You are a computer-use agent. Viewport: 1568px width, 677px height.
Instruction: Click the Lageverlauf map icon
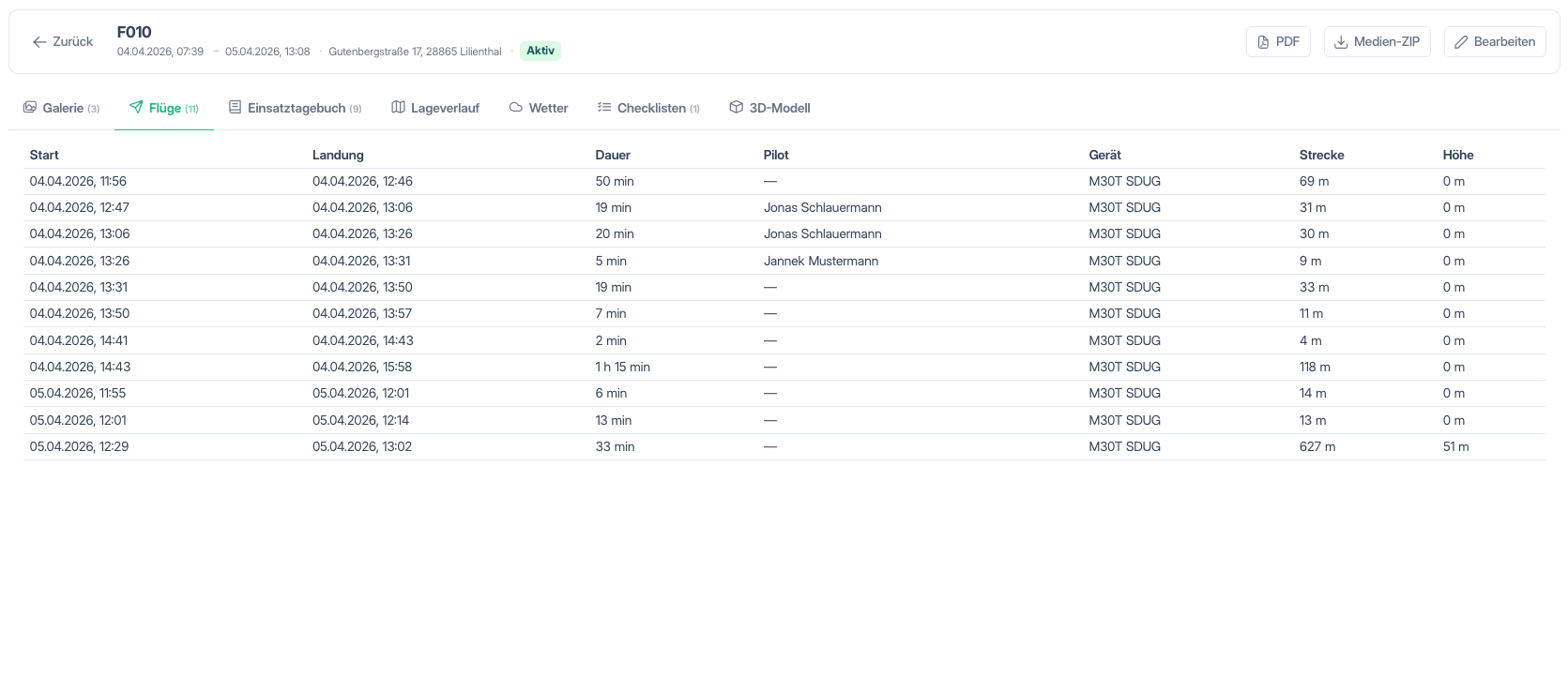tap(398, 107)
